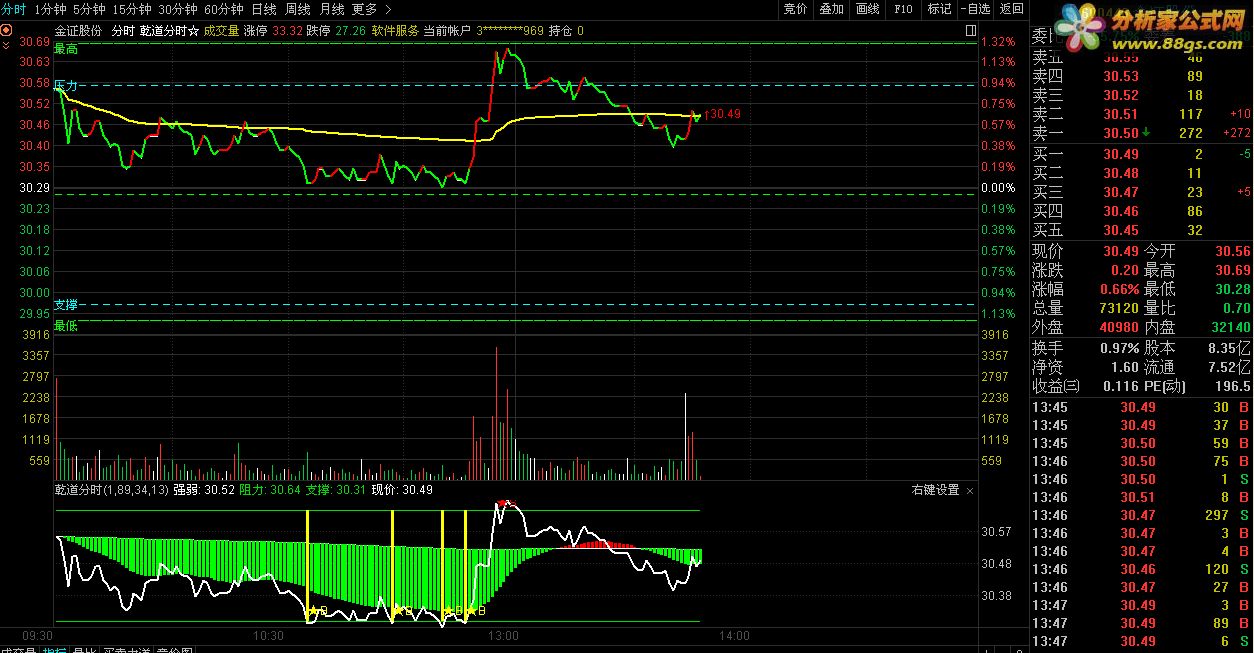1254x653 pixels.
Task: Select the 卖一 ask row at 30.50
Action: click(1141, 133)
